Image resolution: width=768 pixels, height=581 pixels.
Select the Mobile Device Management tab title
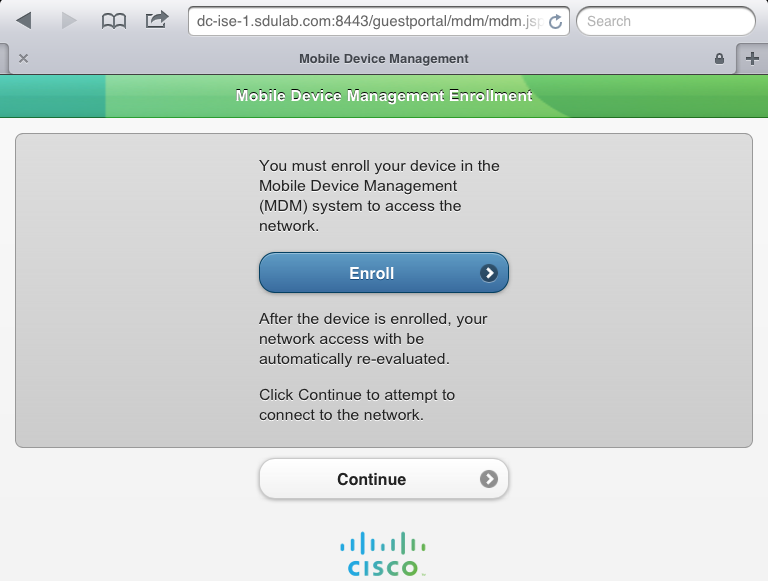tap(384, 59)
